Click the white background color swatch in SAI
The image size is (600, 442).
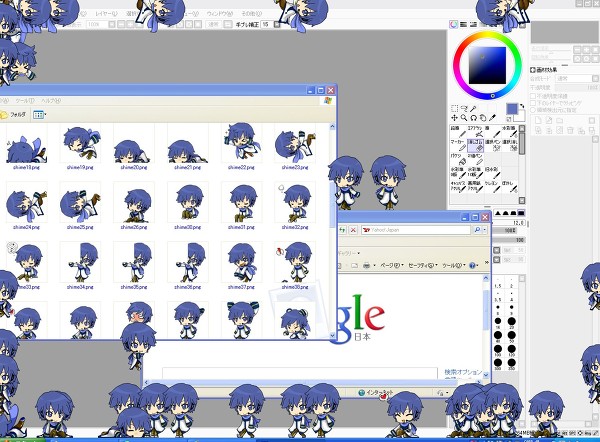click(x=521, y=116)
